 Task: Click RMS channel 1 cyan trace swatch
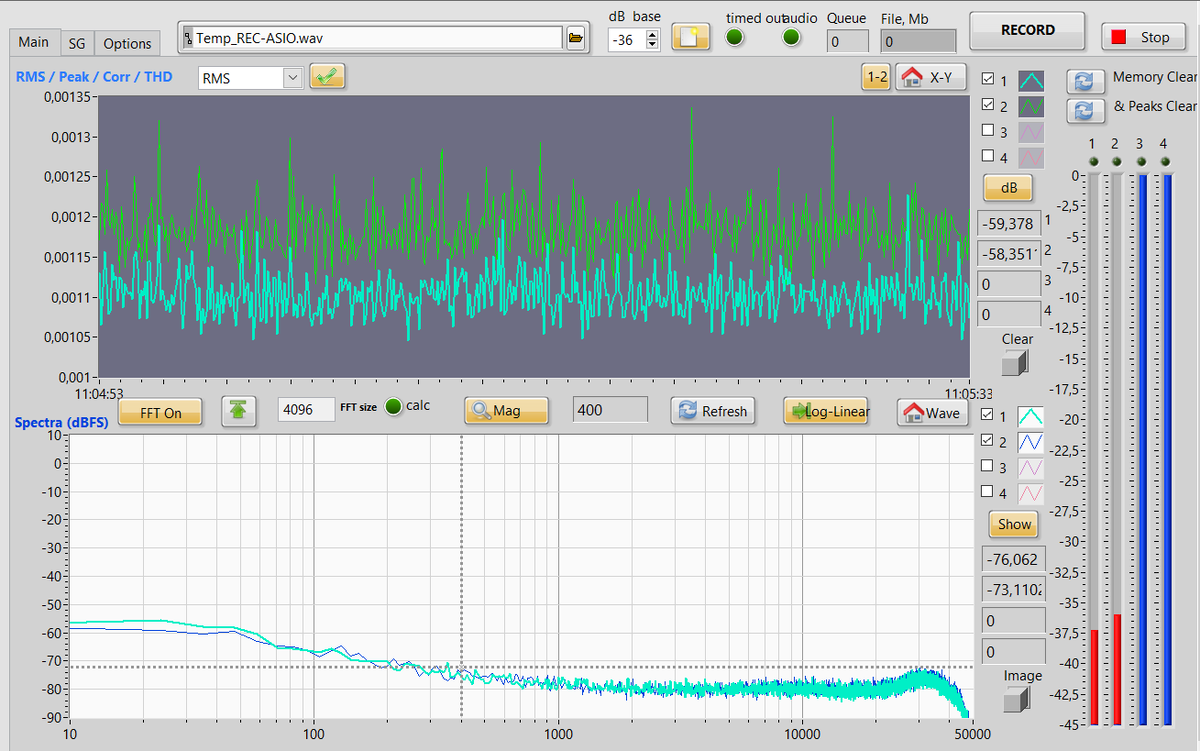[1031, 80]
